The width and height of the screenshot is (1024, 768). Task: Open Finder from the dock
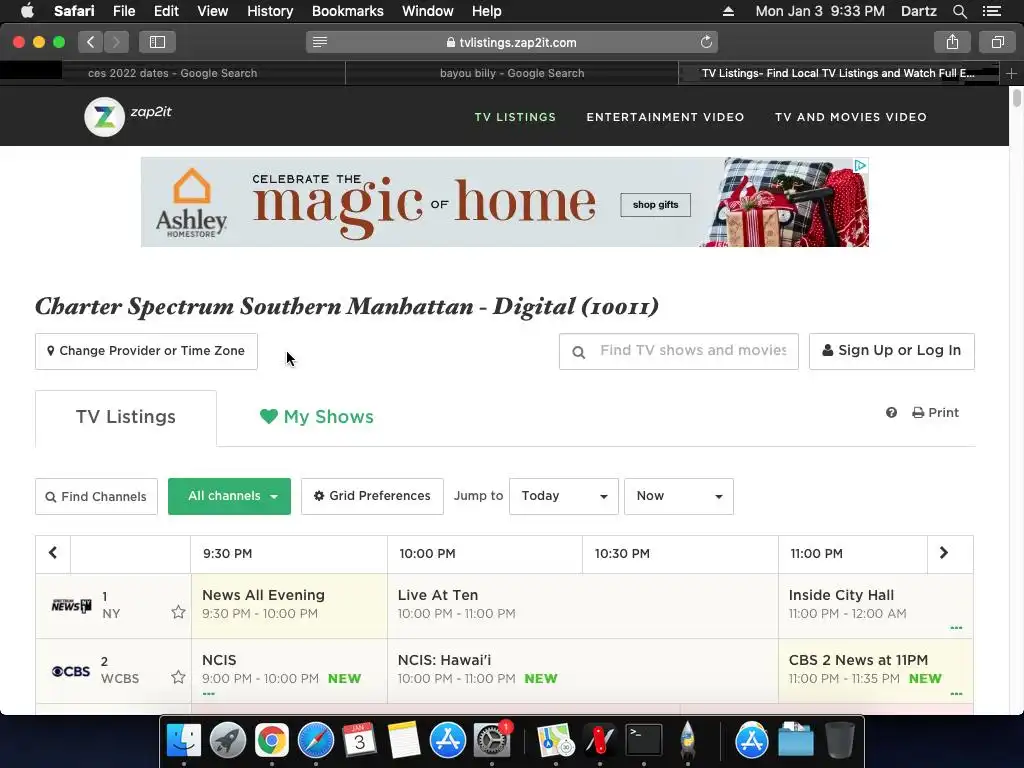184,741
